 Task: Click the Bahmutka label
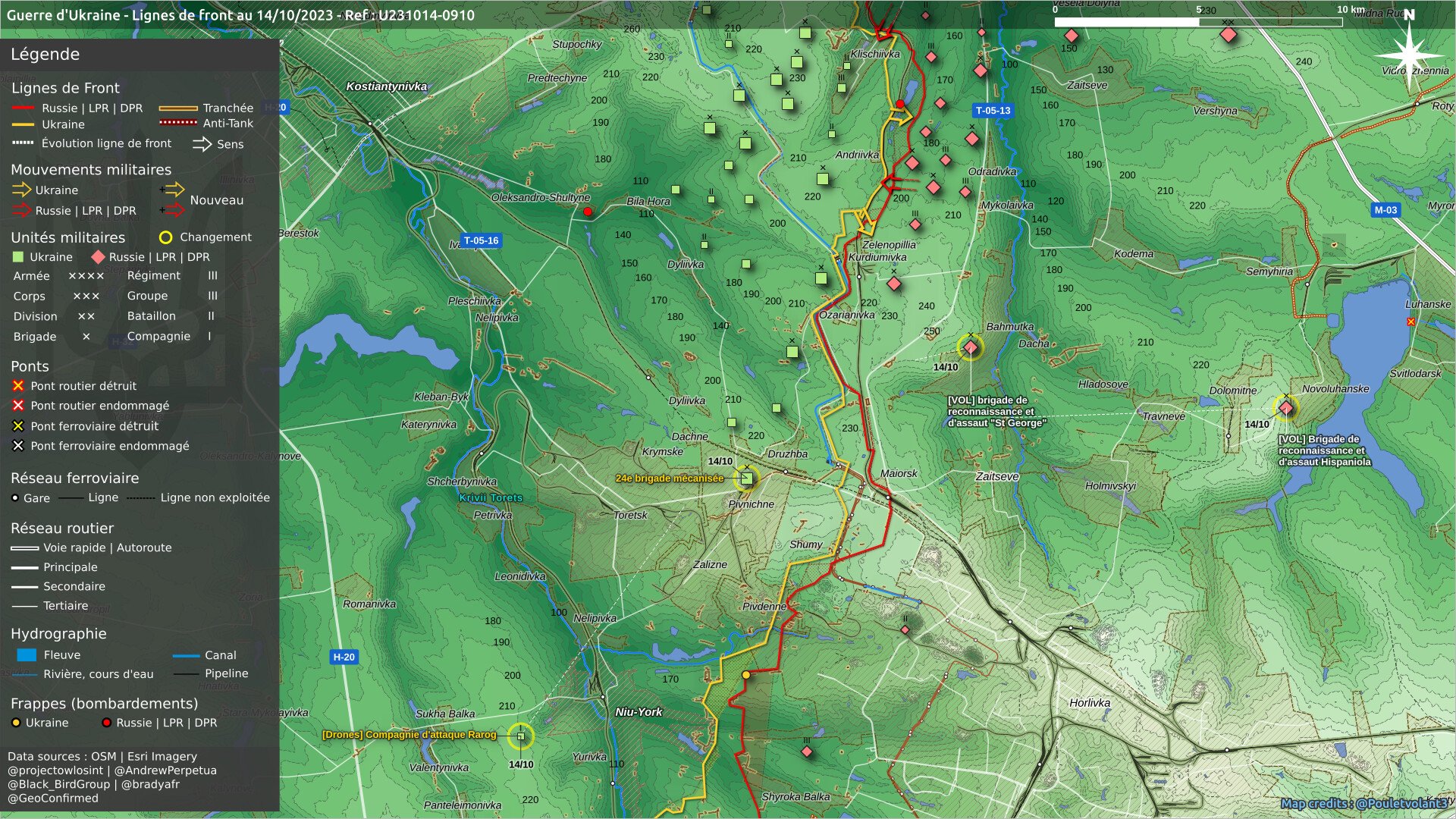tap(1010, 327)
